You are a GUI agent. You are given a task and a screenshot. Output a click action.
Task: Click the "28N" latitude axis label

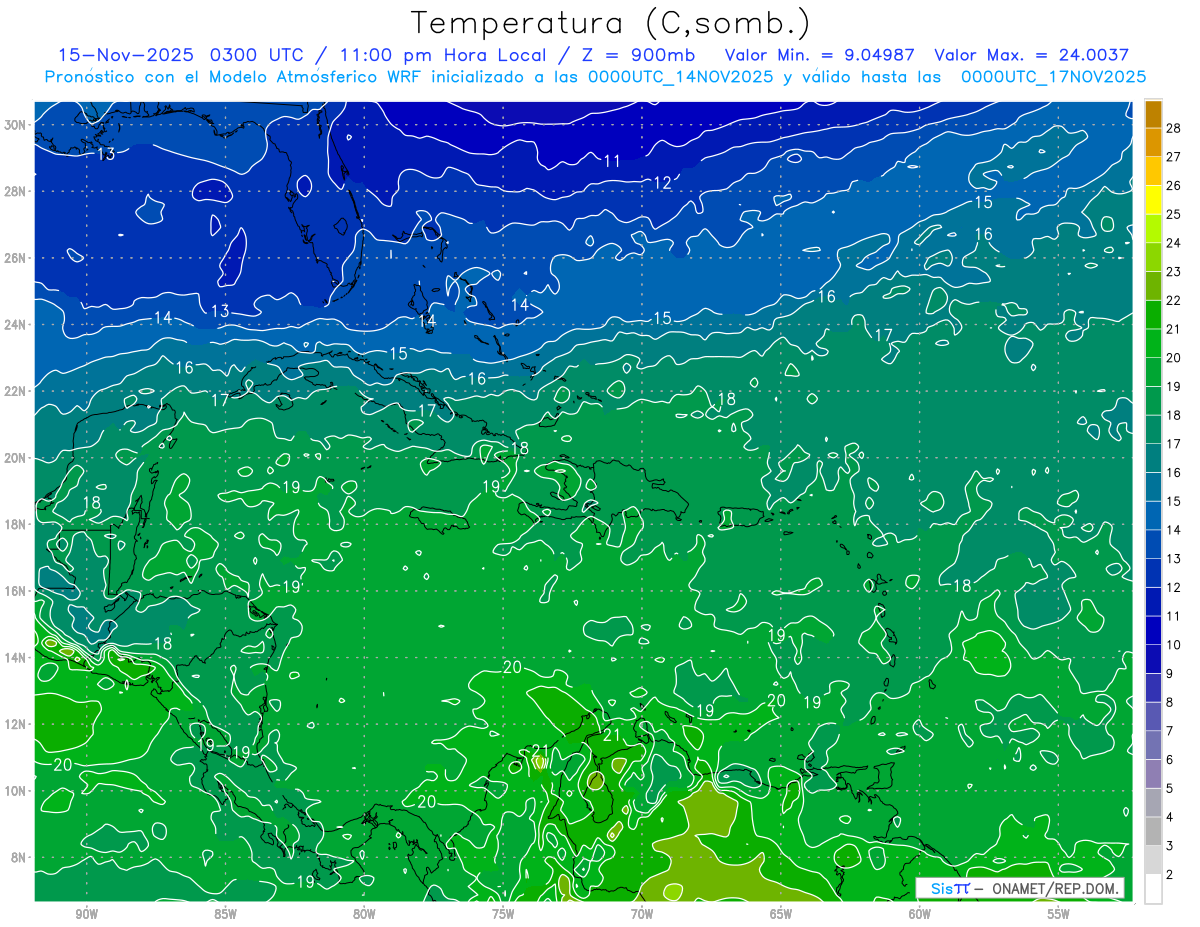tap(17, 191)
